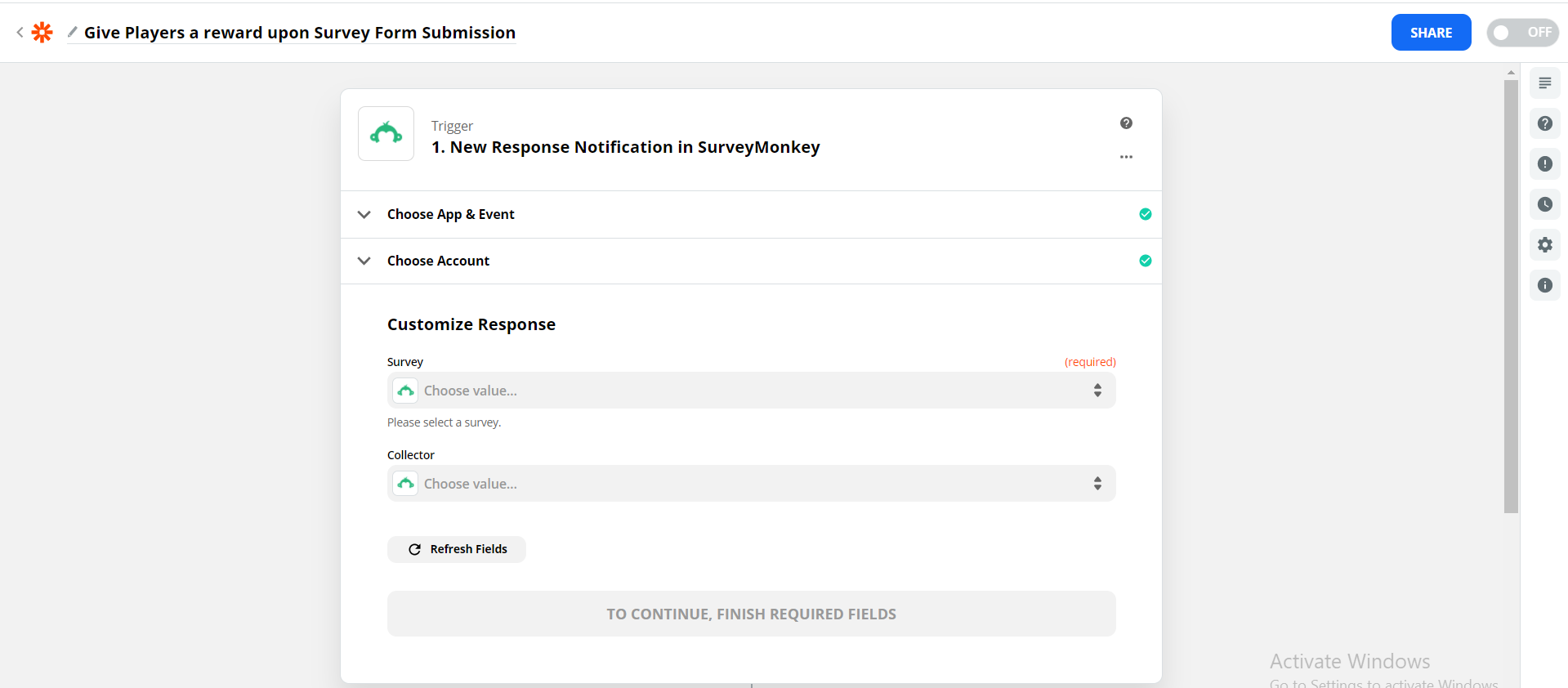
Task: Click the Refresh Fields button
Action: (x=457, y=549)
